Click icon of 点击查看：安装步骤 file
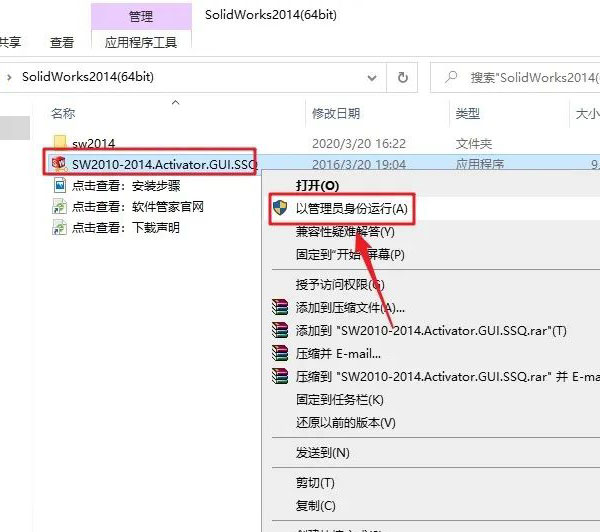This screenshot has width=600, height=532. pos(60,185)
